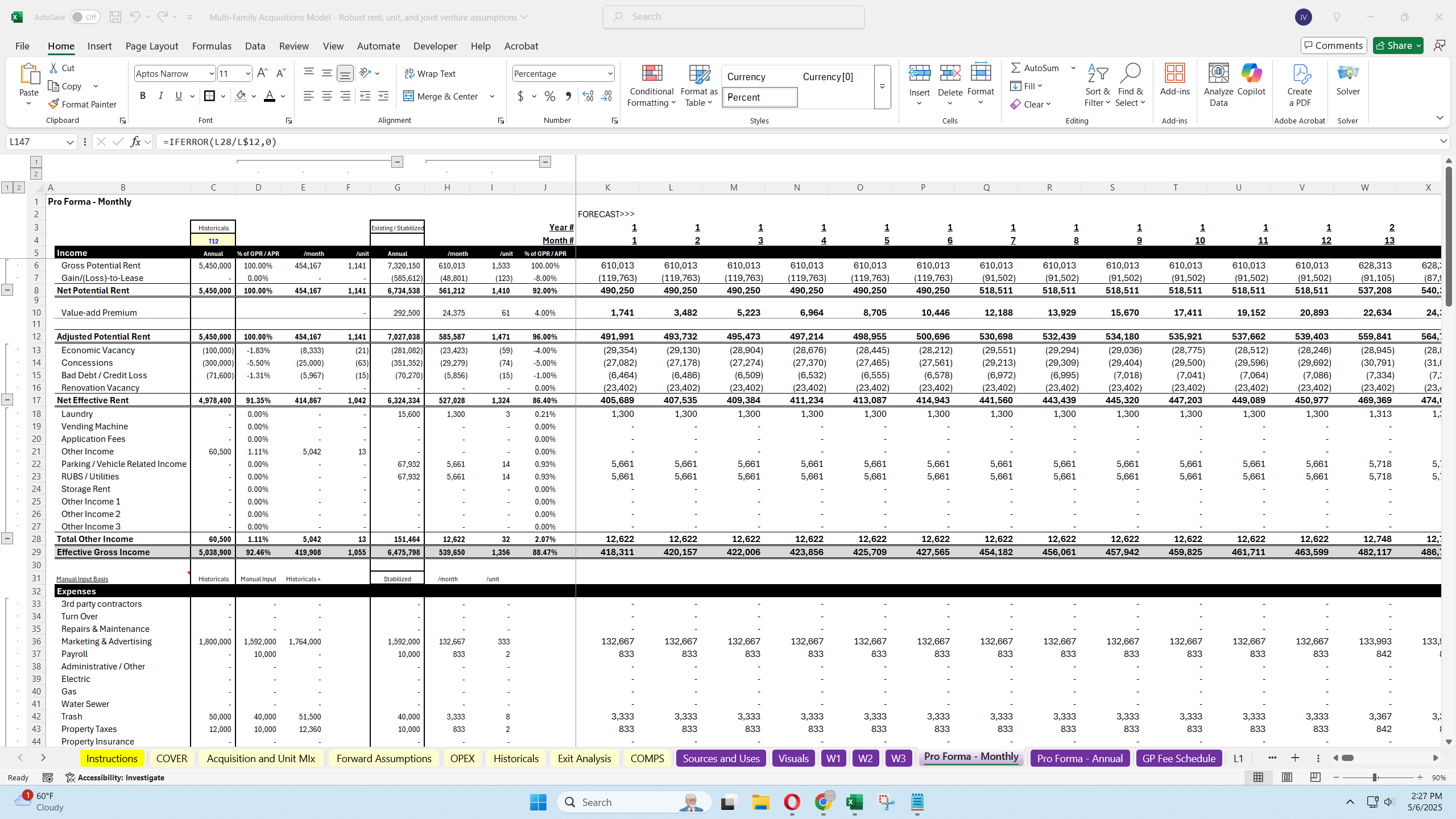1456x819 pixels.
Task: Click the zoom slider in status bar
Action: point(1375,777)
